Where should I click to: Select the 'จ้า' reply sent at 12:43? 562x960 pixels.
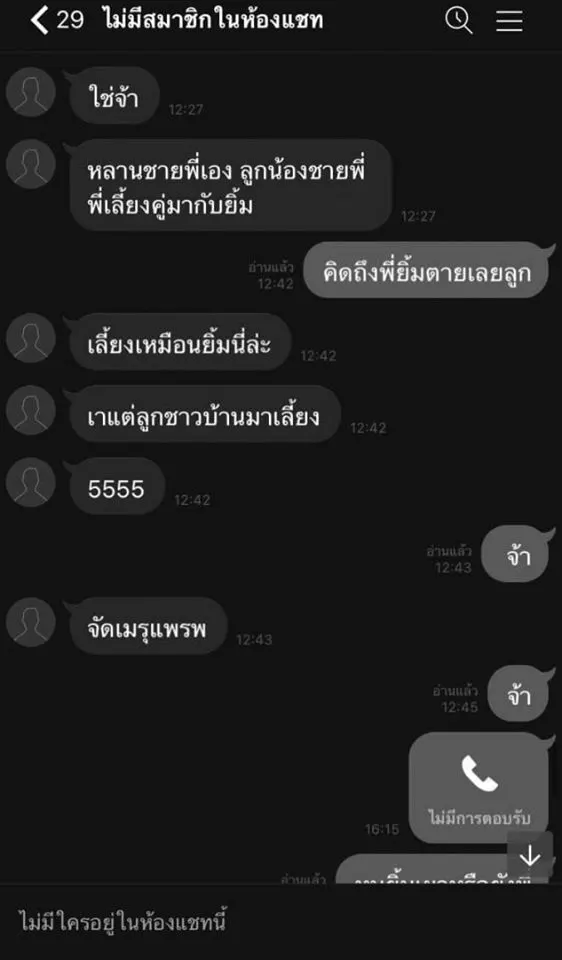[x=515, y=554]
